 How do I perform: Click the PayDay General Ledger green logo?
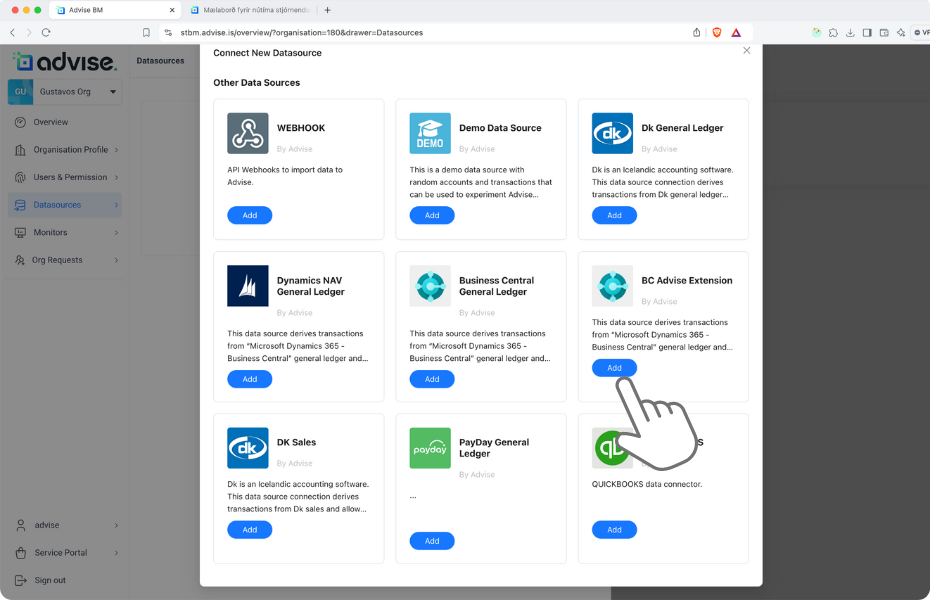click(430, 448)
